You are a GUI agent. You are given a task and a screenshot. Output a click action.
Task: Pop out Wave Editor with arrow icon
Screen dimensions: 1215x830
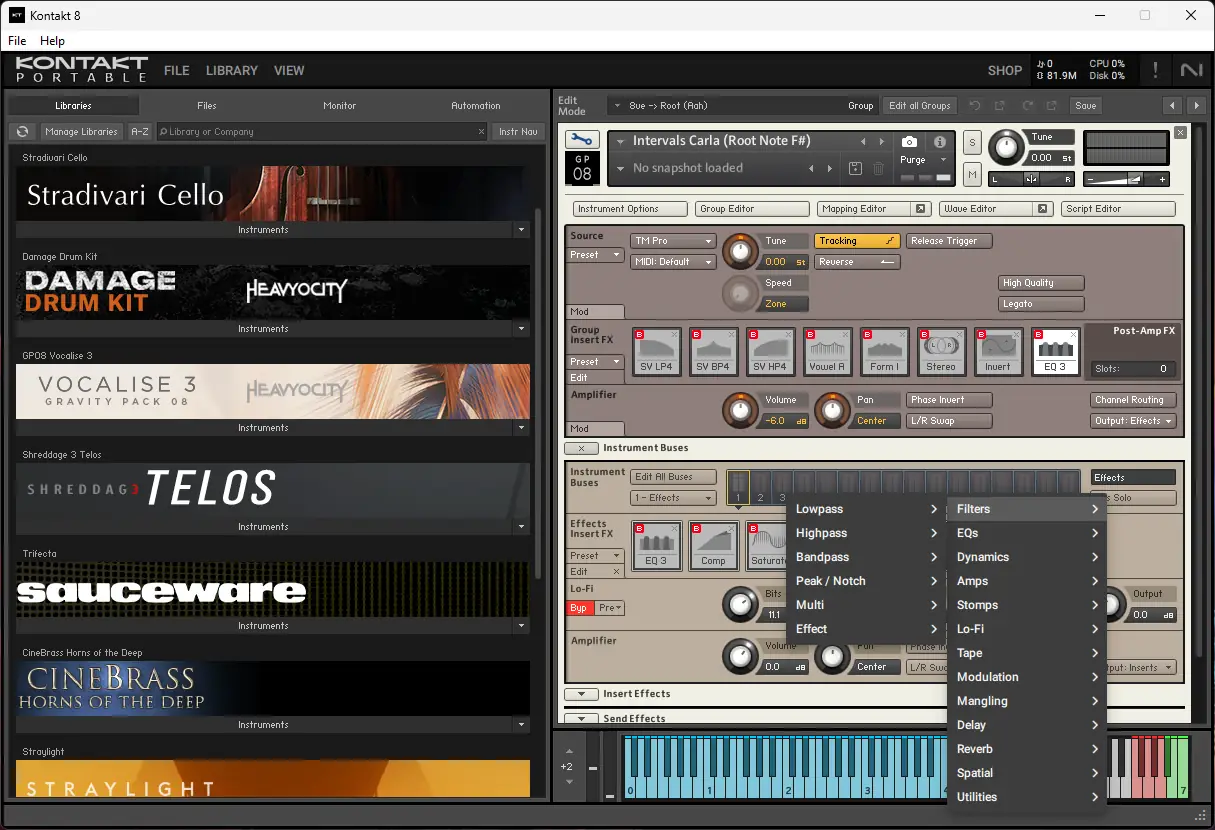pos(1042,209)
